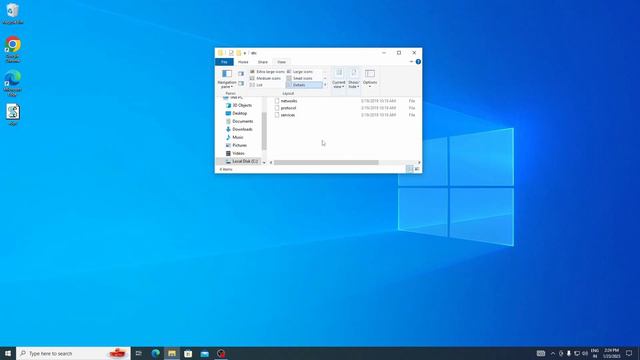
Task: Open folder Options button
Action: [x=370, y=78]
